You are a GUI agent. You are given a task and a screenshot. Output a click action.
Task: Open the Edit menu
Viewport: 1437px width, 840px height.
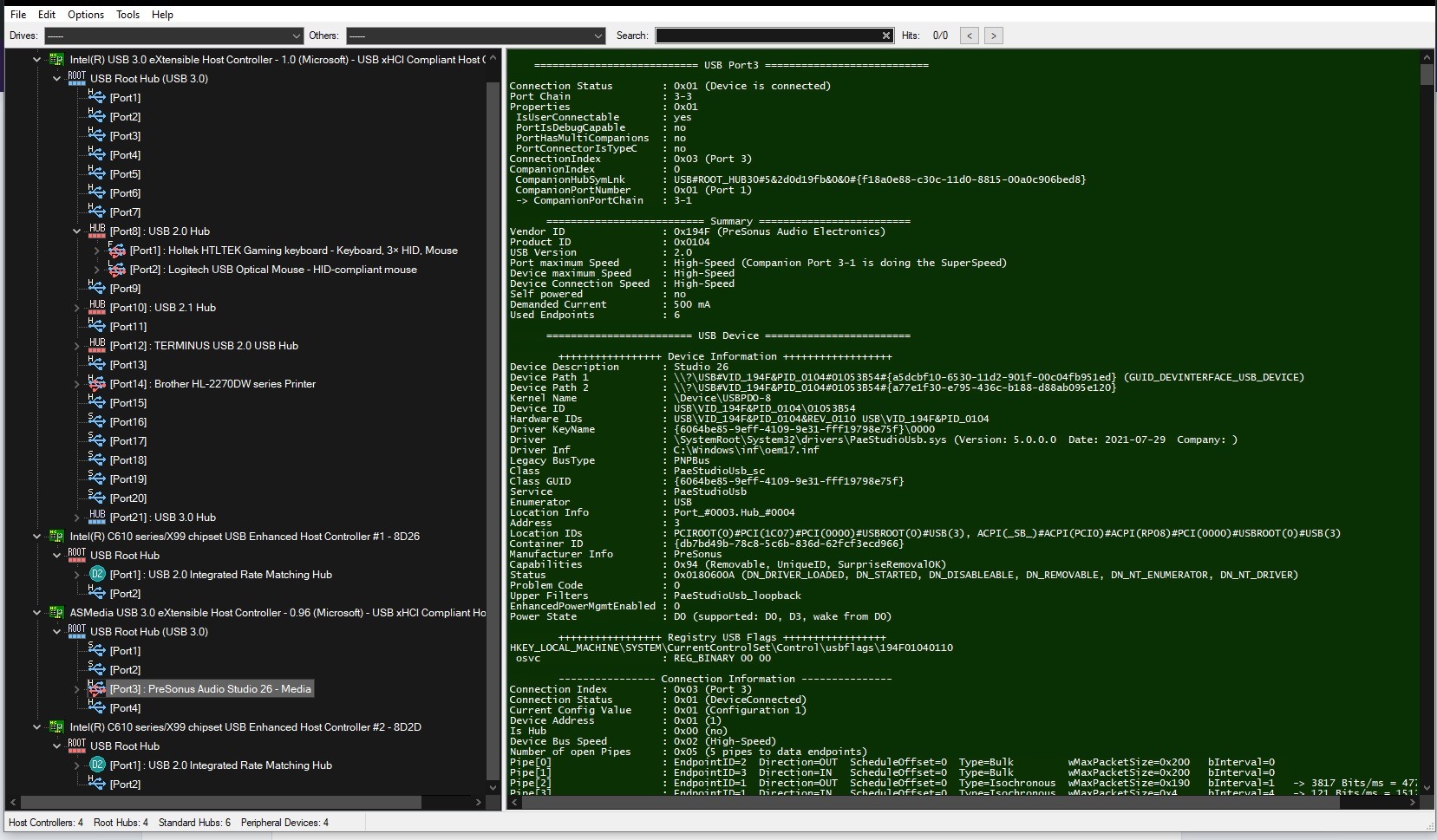47,15
